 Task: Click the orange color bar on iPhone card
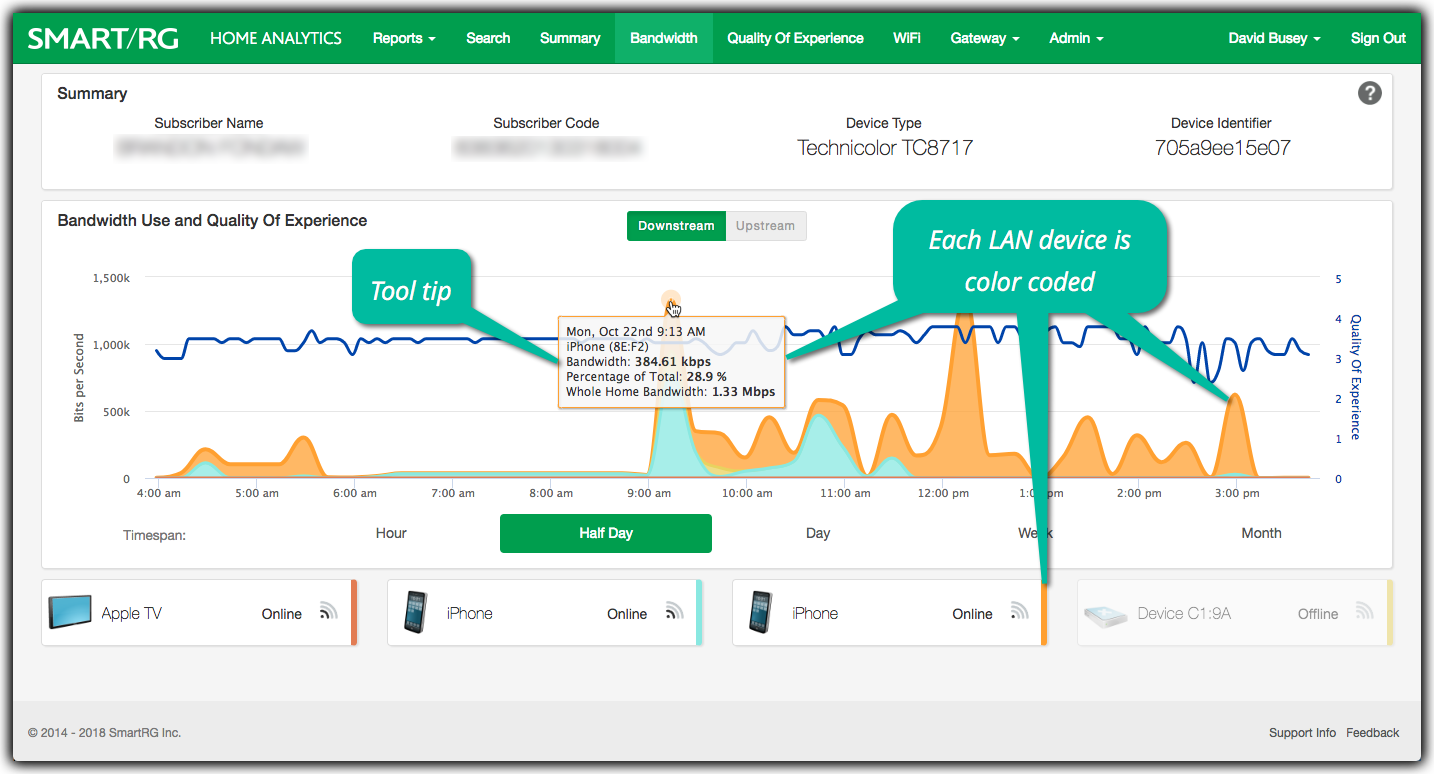click(x=1043, y=613)
